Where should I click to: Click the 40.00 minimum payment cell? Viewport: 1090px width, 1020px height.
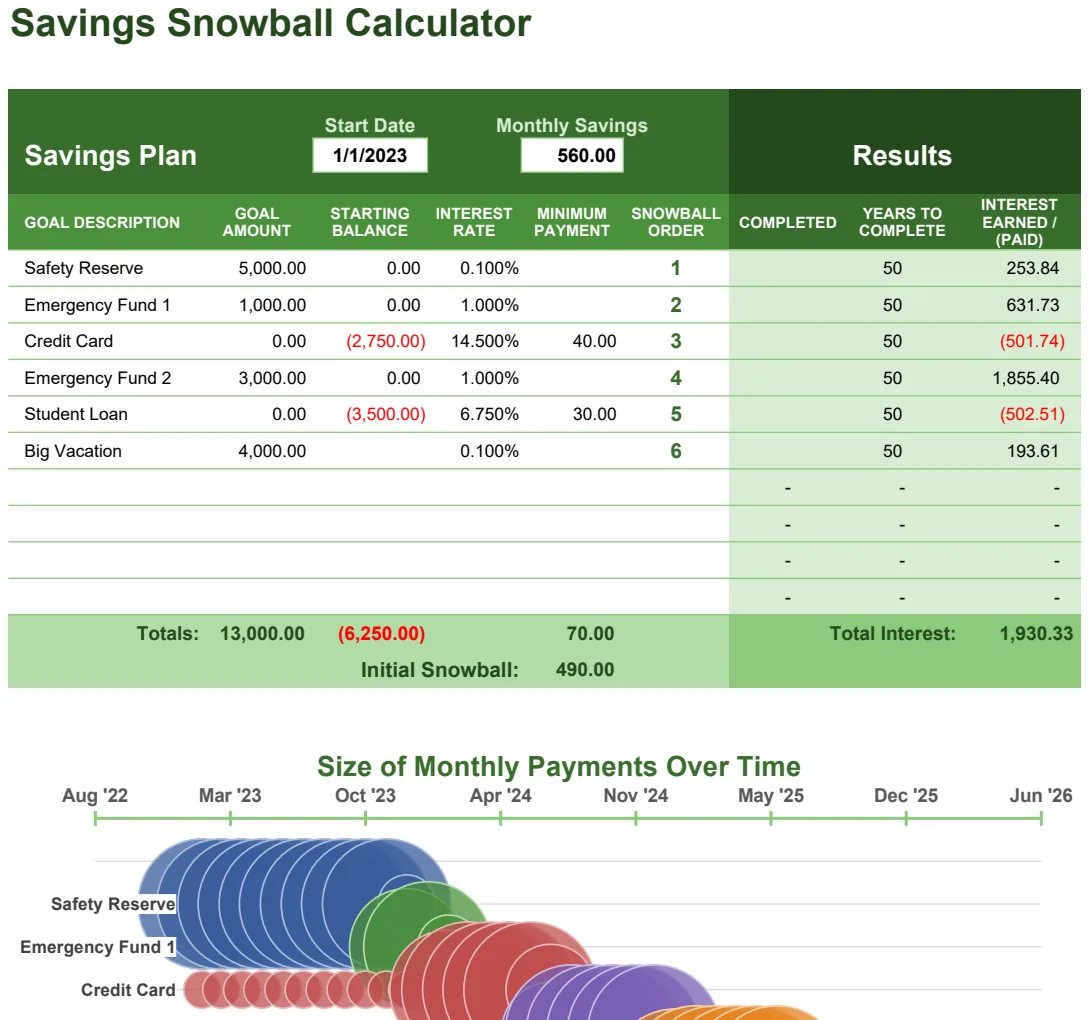tap(594, 341)
